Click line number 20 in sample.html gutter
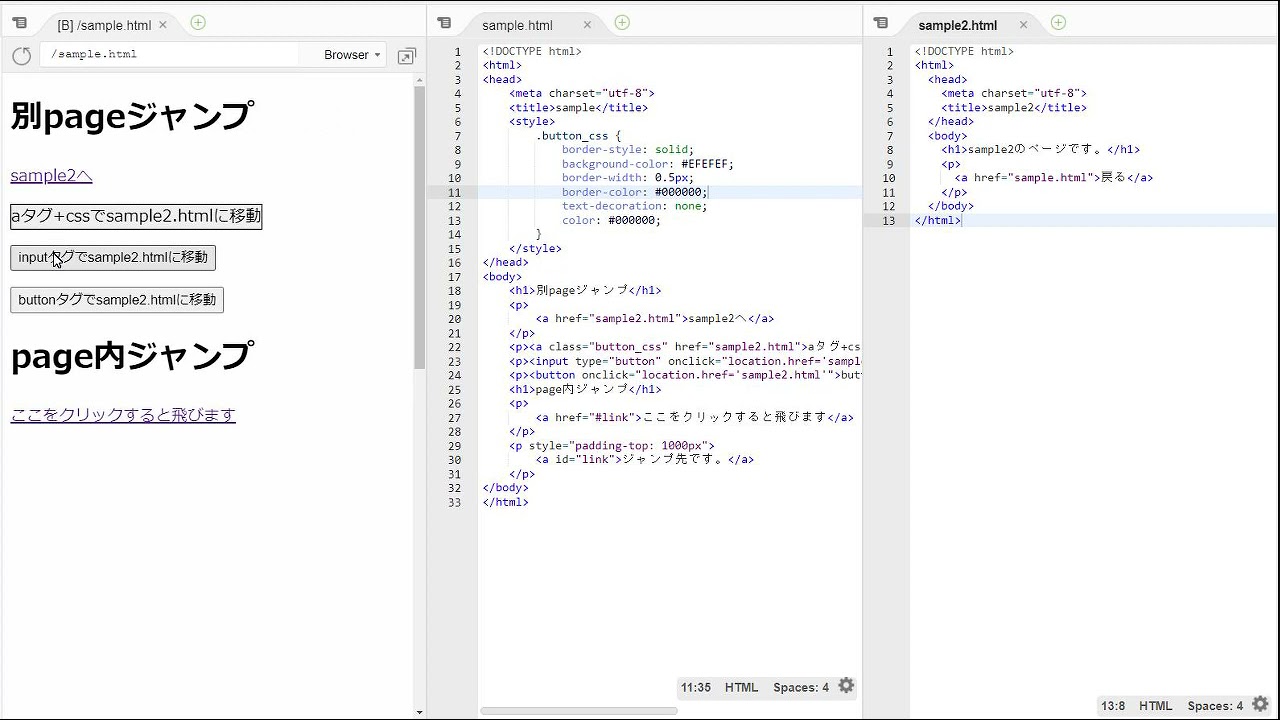 (455, 319)
